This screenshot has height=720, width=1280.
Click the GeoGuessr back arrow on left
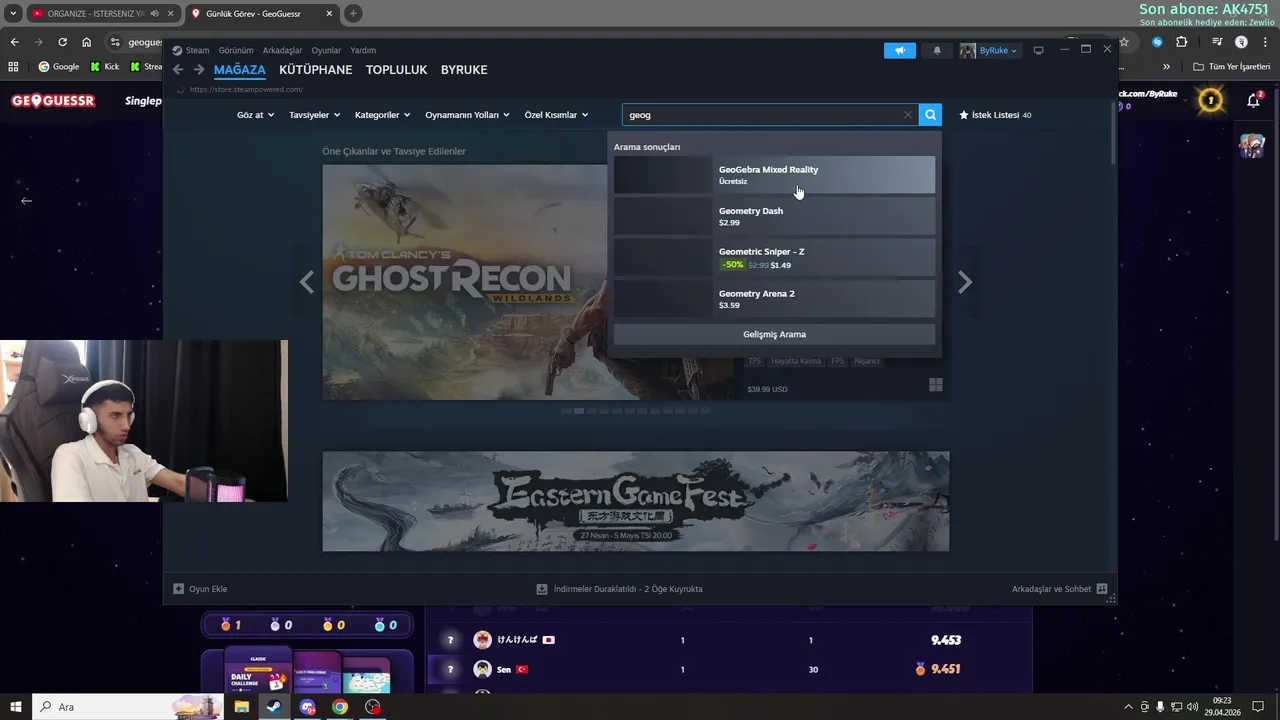pos(26,200)
